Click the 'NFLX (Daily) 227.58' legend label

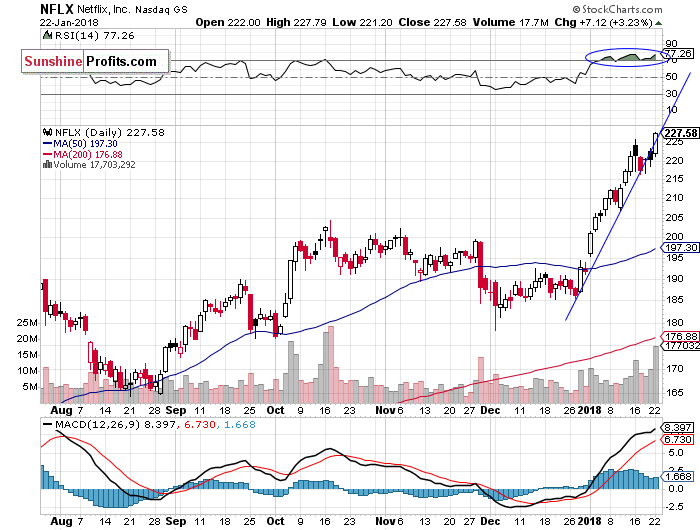coord(109,132)
